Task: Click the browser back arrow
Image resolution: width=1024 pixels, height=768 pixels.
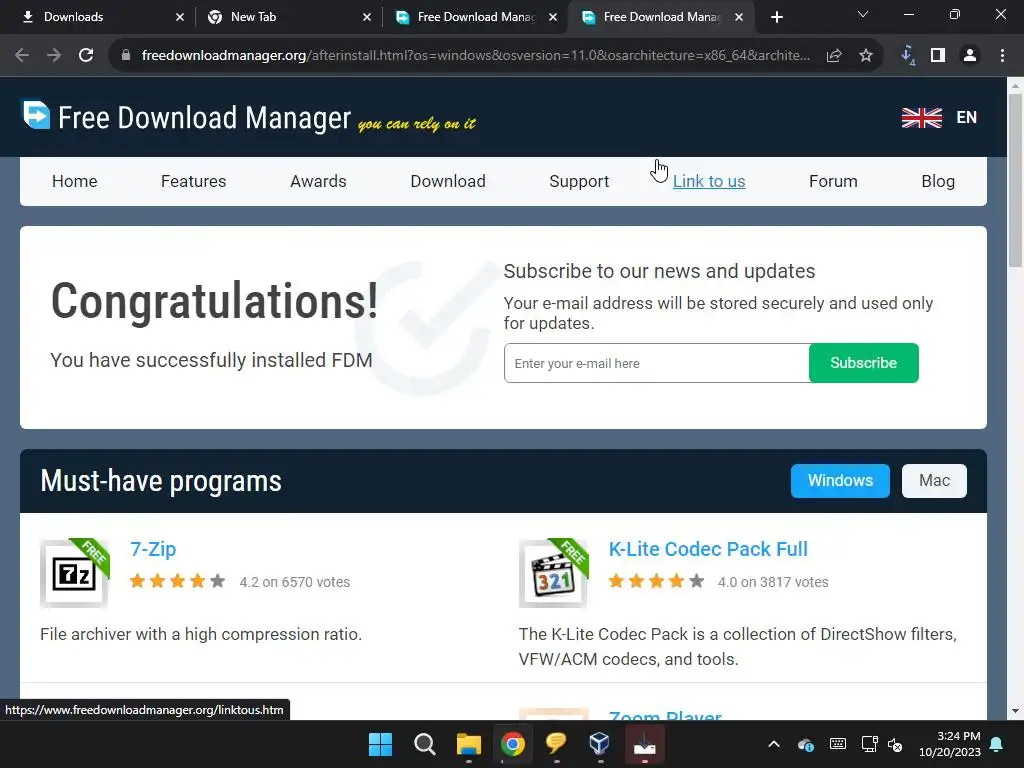Action: click(x=22, y=56)
